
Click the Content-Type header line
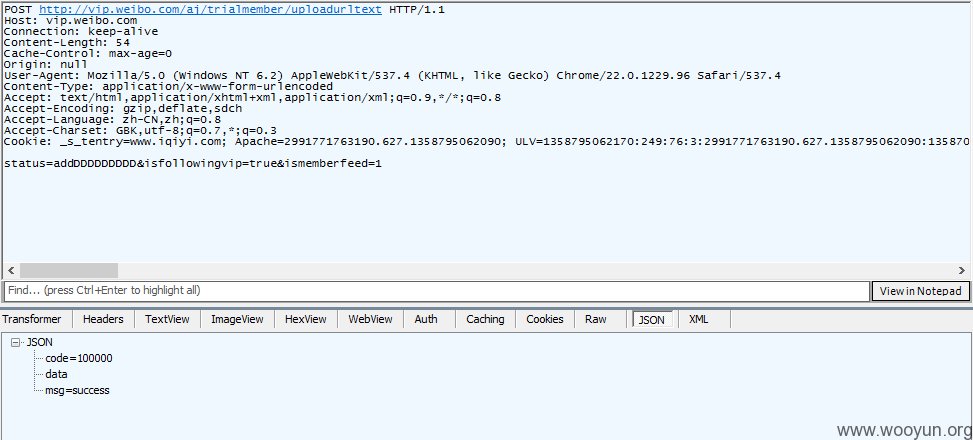[169, 87]
